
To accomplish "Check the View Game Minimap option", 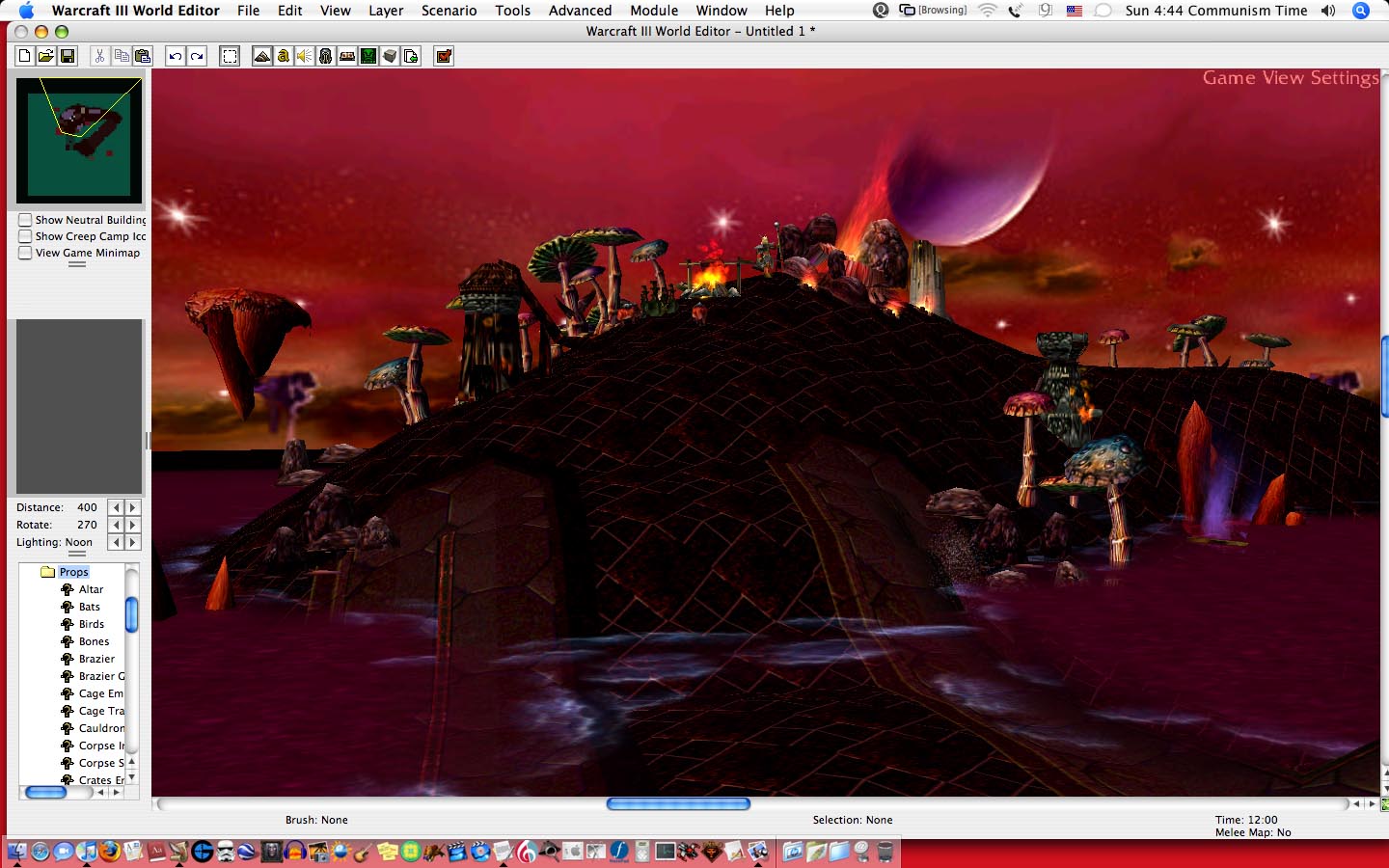I will tap(25, 253).
